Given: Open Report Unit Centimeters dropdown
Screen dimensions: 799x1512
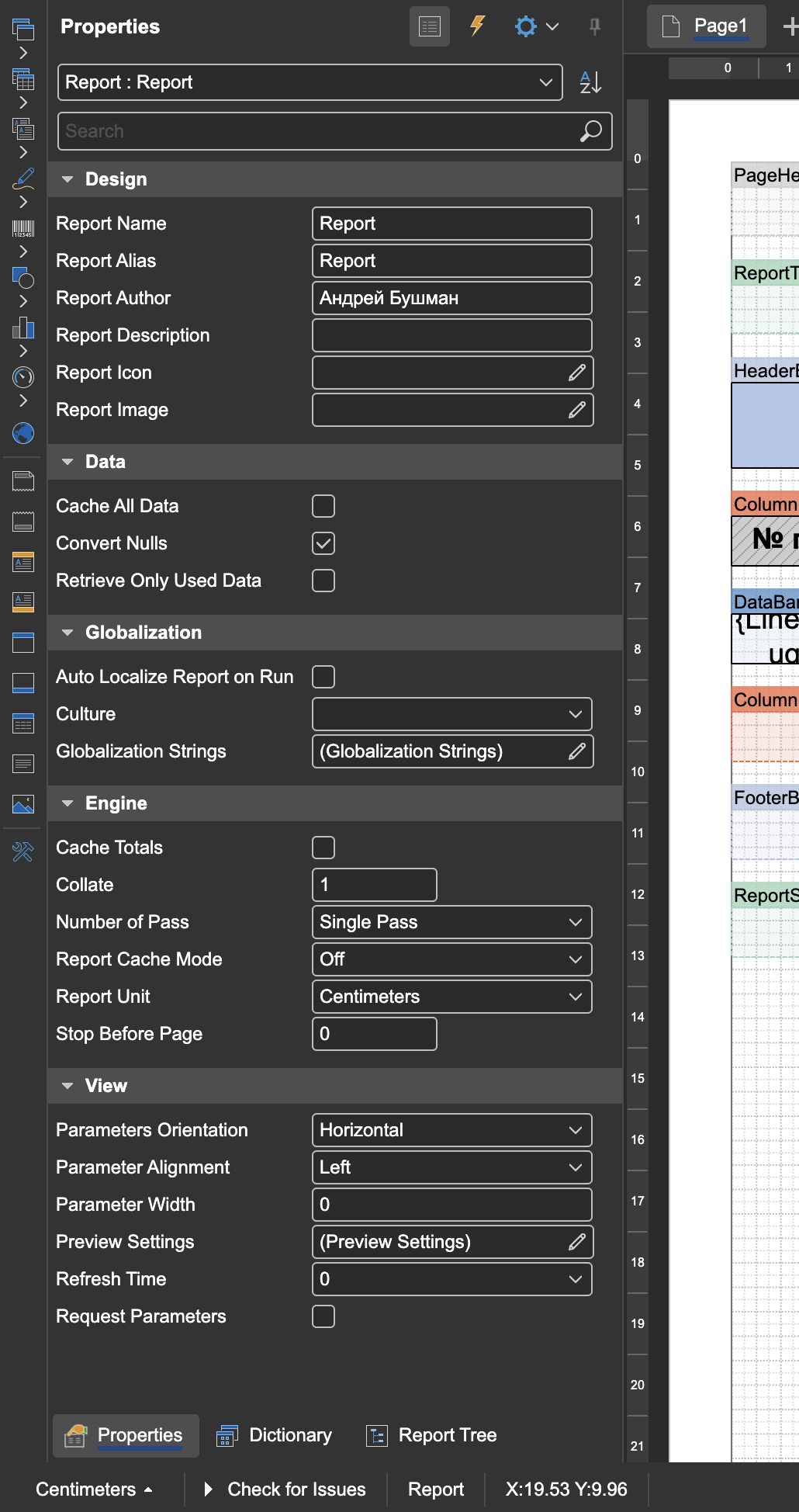Looking at the screenshot, I should (x=452, y=997).
